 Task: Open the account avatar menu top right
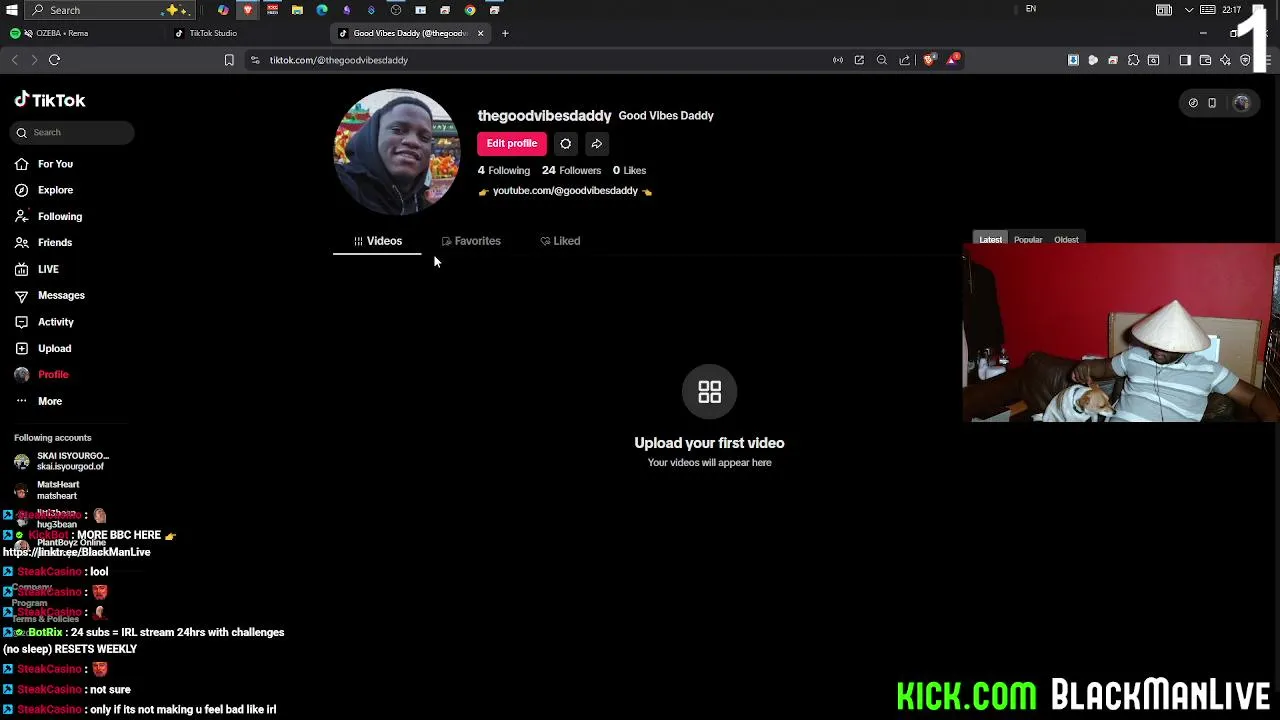[1241, 103]
